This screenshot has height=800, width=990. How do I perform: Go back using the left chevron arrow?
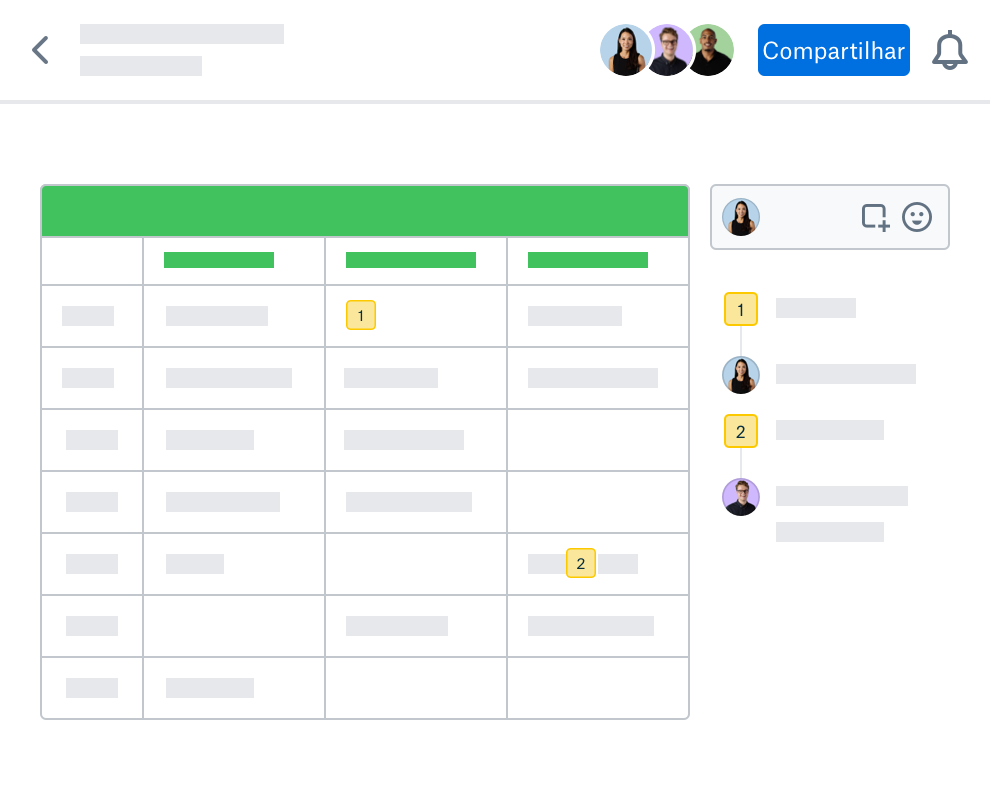pyautogui.click(x=40, y=50)
